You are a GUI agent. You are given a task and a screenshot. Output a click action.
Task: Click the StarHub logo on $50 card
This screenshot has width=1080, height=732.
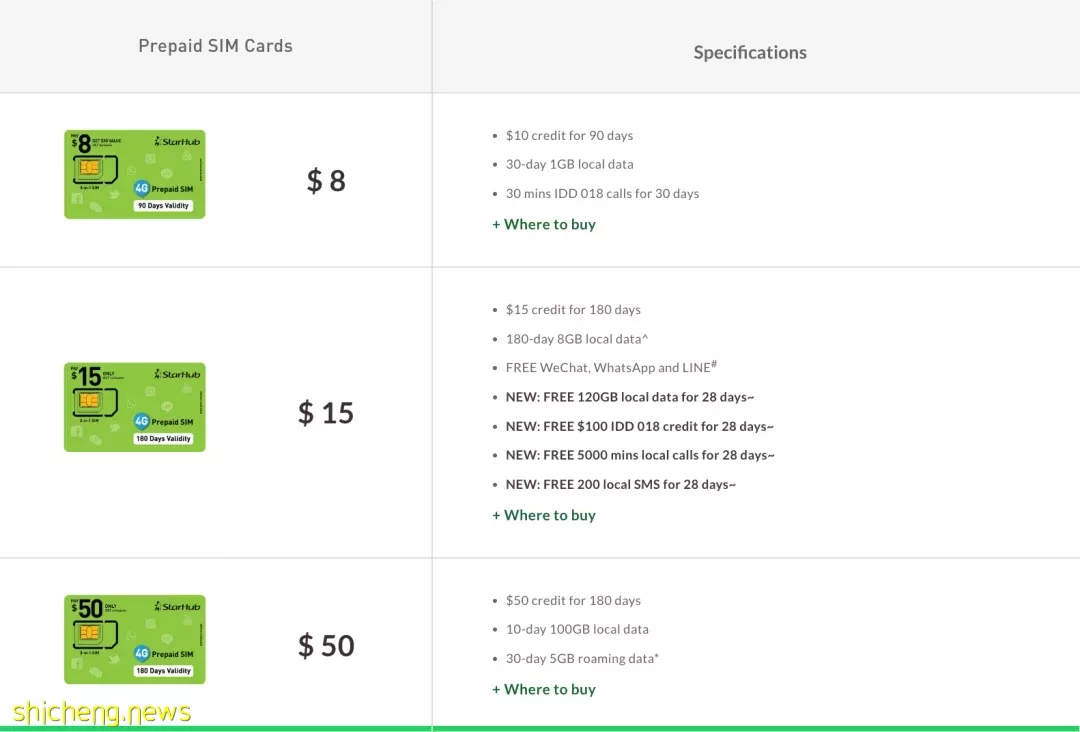pos(177,606)
